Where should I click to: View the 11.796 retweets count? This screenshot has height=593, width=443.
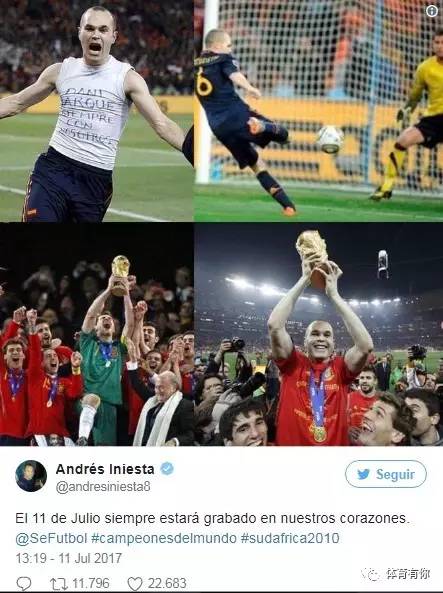coord(91,583)
